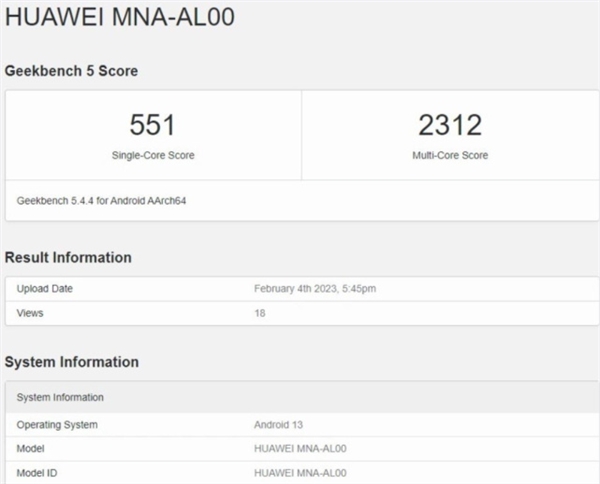Click the February 4th 2023 upload date value
The height and width of the screenshot is (484, 600).
tap(315, 289)
